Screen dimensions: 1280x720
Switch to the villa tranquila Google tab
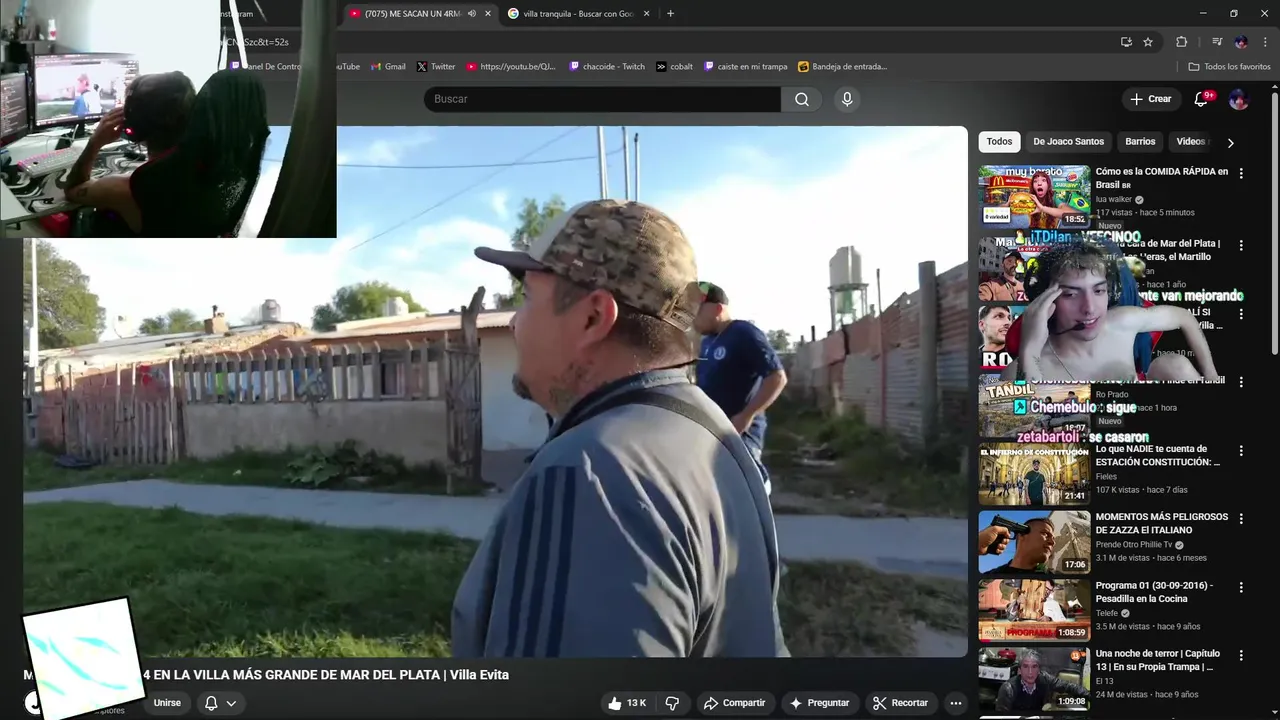577,14
